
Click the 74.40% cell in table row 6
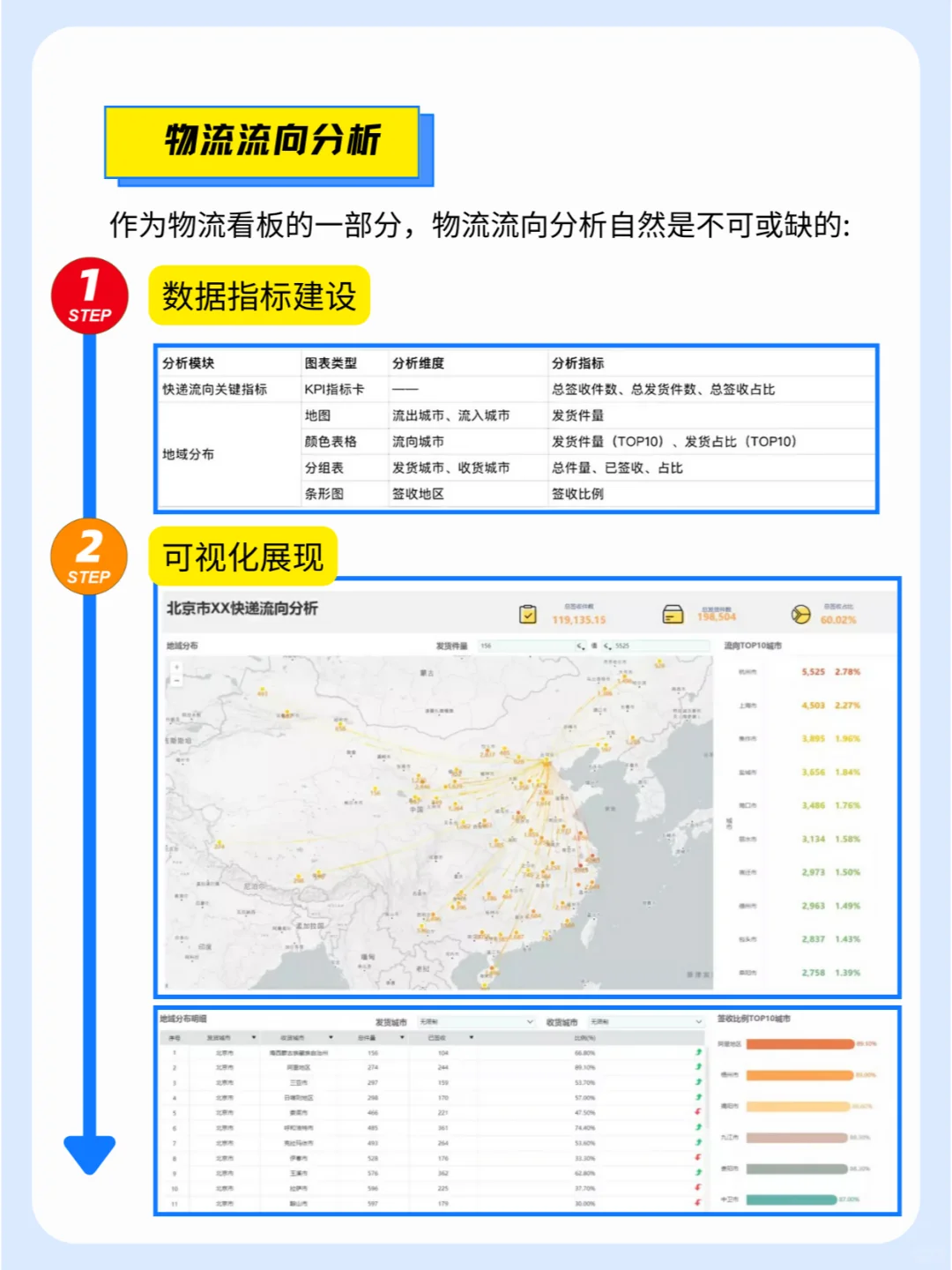pyautogui.click(x=584, y=1128)
